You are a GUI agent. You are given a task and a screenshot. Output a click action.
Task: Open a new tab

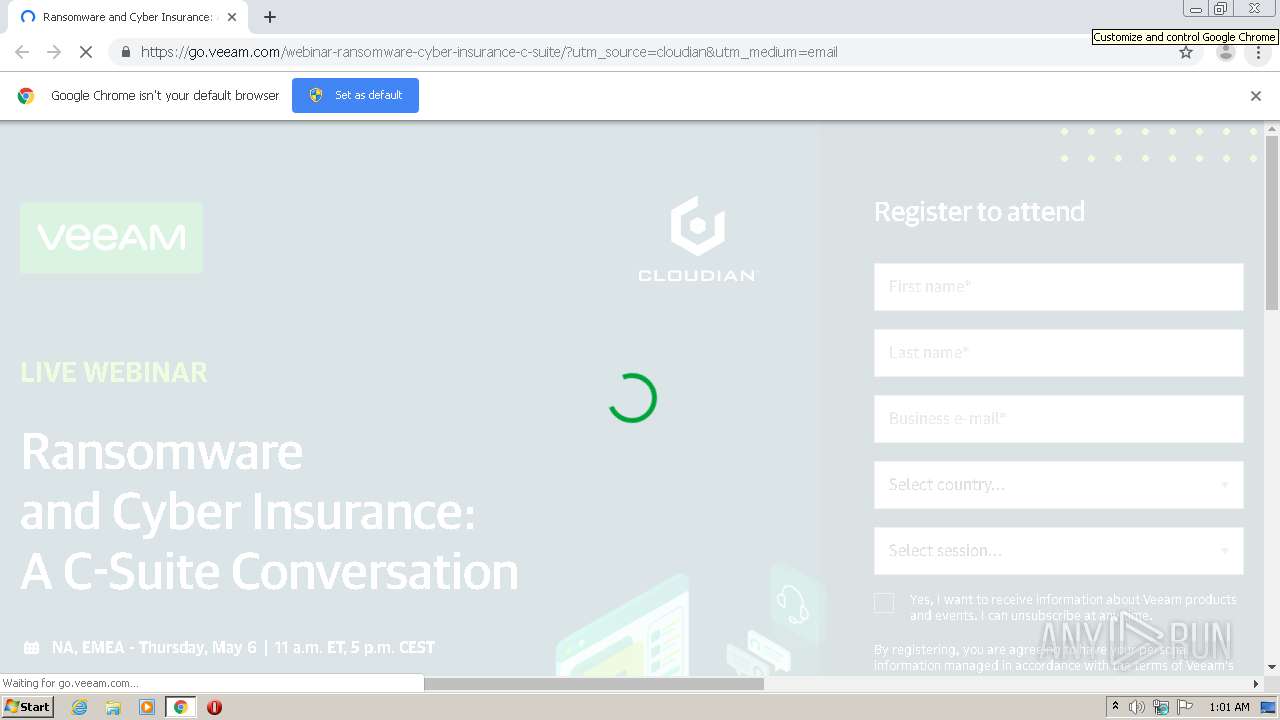pyautogui.click(x=270, y=17)
